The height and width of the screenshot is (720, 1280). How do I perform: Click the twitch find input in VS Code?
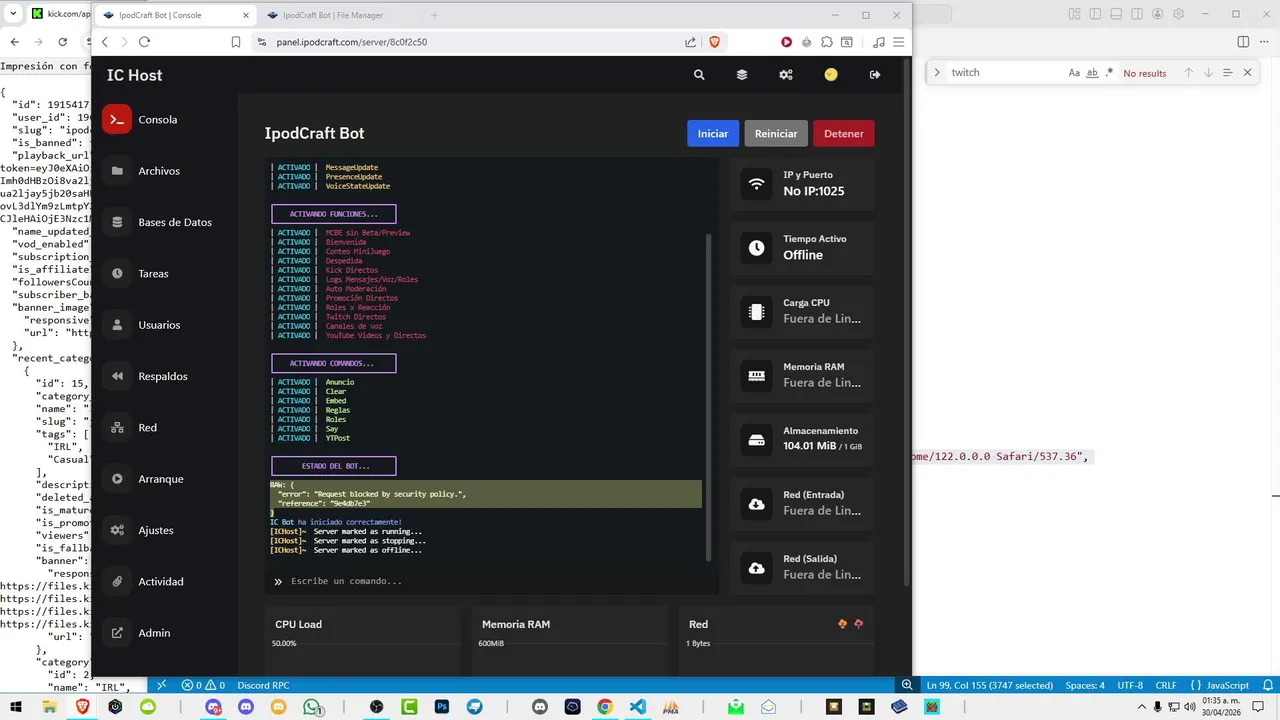pos(1005,73)
